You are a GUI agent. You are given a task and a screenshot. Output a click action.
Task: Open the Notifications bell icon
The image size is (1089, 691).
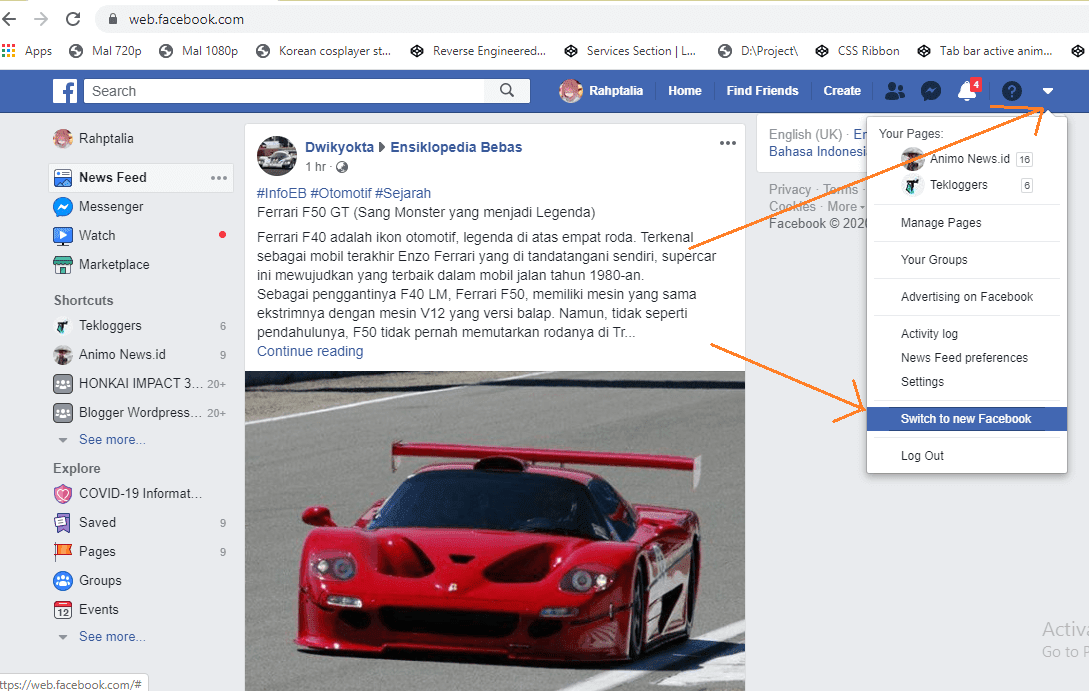pos(967,91)
